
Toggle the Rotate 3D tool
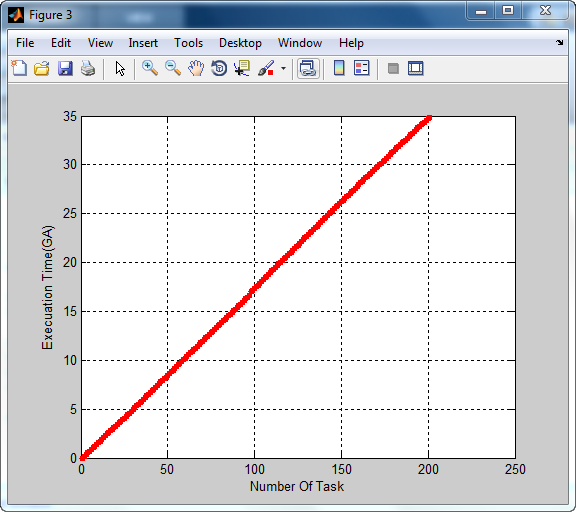(219, 68)
